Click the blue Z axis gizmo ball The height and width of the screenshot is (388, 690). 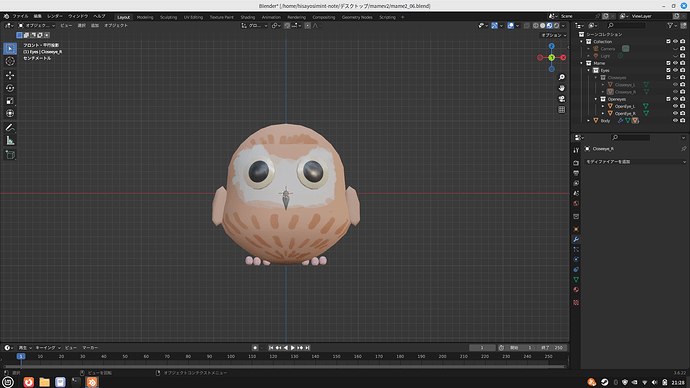(551, 46)
